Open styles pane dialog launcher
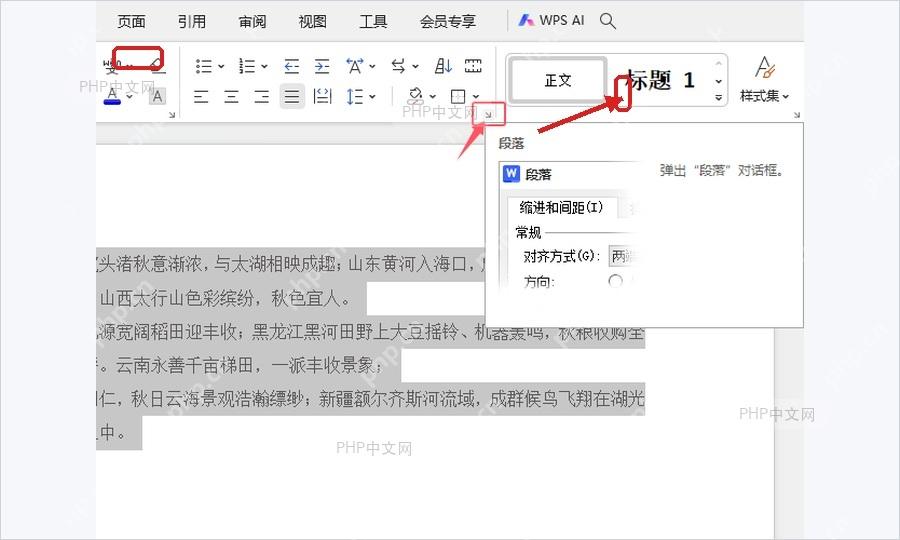This screenshot has width=900, height=540. [x=797, y=115]
